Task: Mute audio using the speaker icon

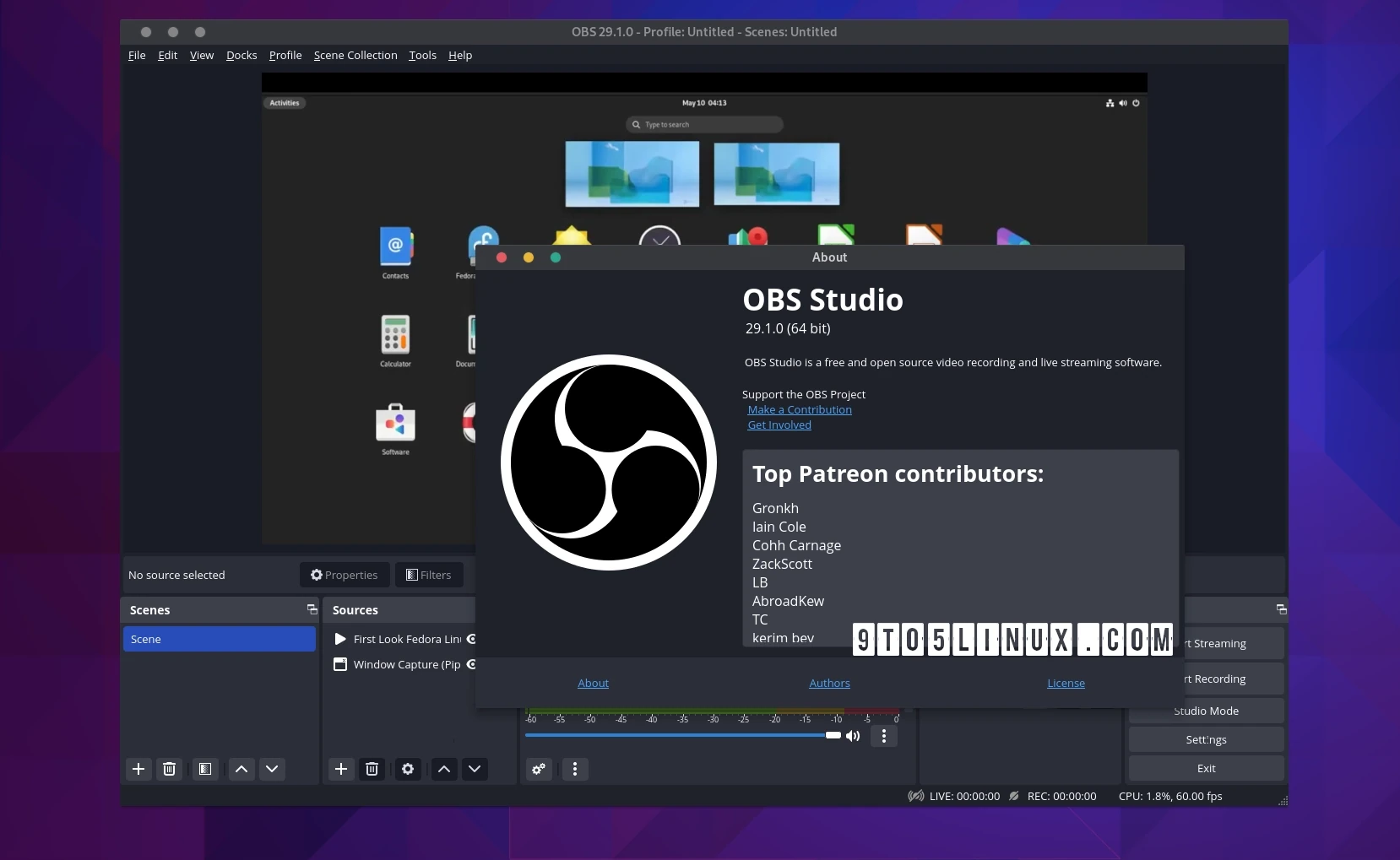Action: tap(853, 736)
